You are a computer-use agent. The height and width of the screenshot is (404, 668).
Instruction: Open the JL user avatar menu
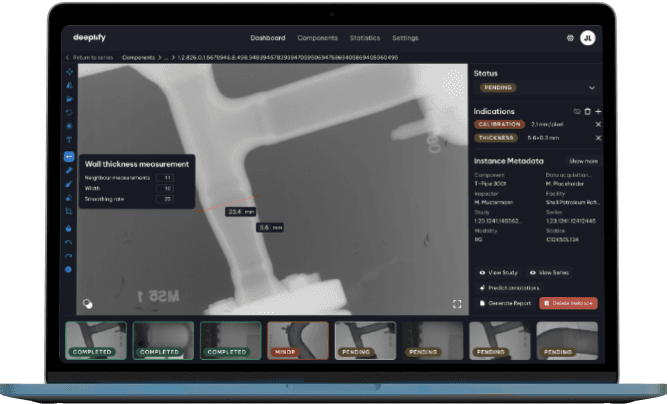pos(588,38)
